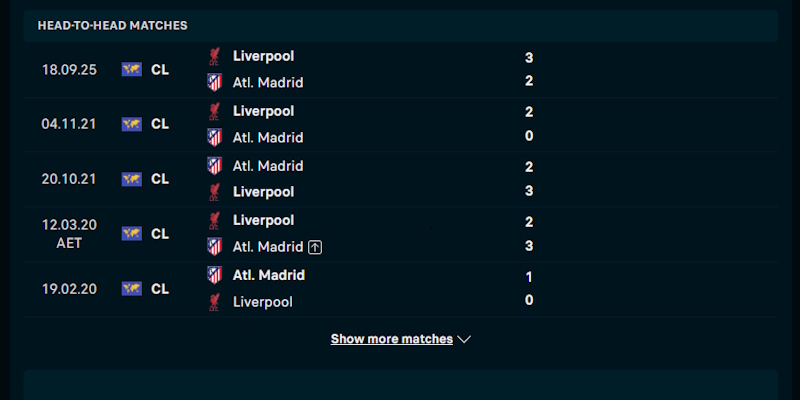Click world flag icon for 19.02.20 match
The width and height of the screenshot is (800, 400).
coord(132,289)
